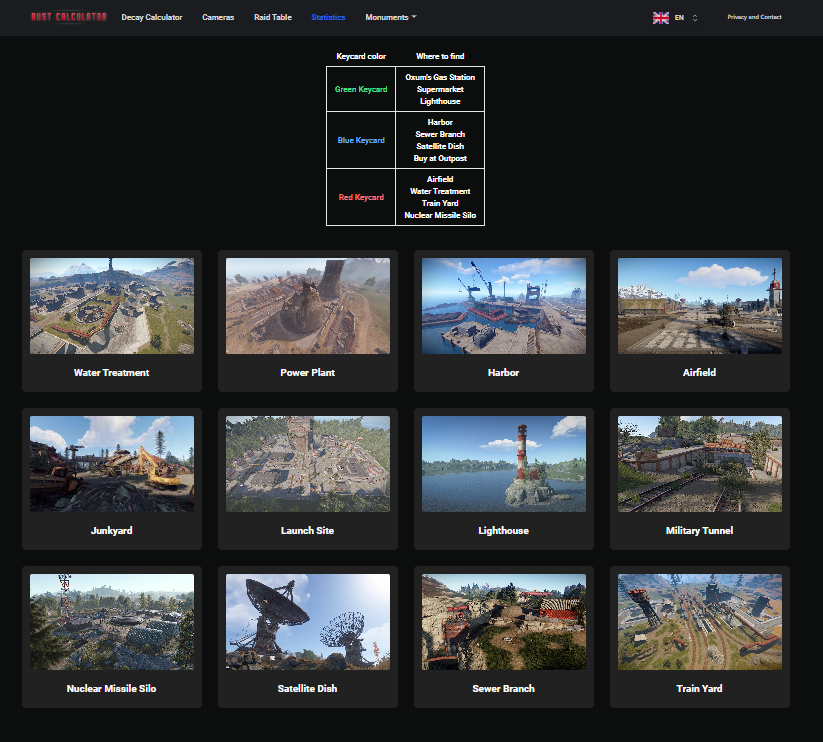
Task: Open the Harbor card title
Action: 503,373
